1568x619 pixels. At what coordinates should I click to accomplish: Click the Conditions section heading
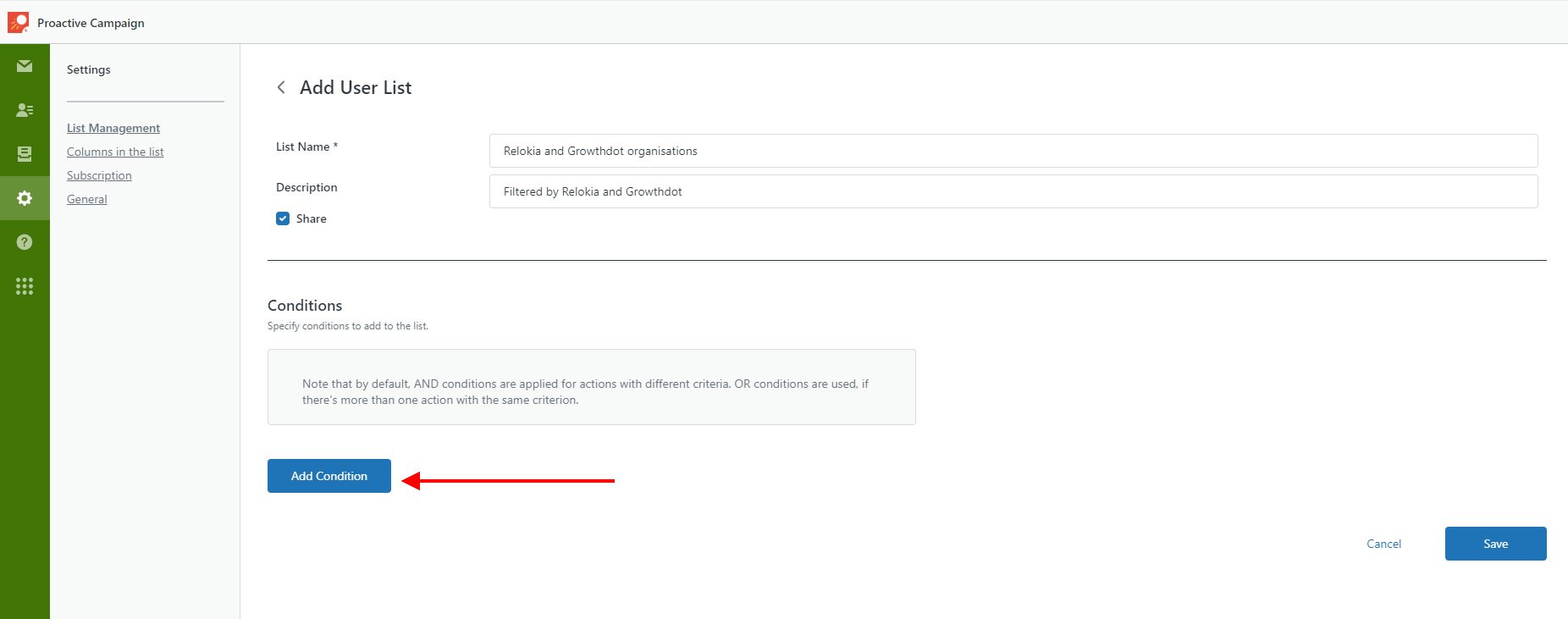305,306
